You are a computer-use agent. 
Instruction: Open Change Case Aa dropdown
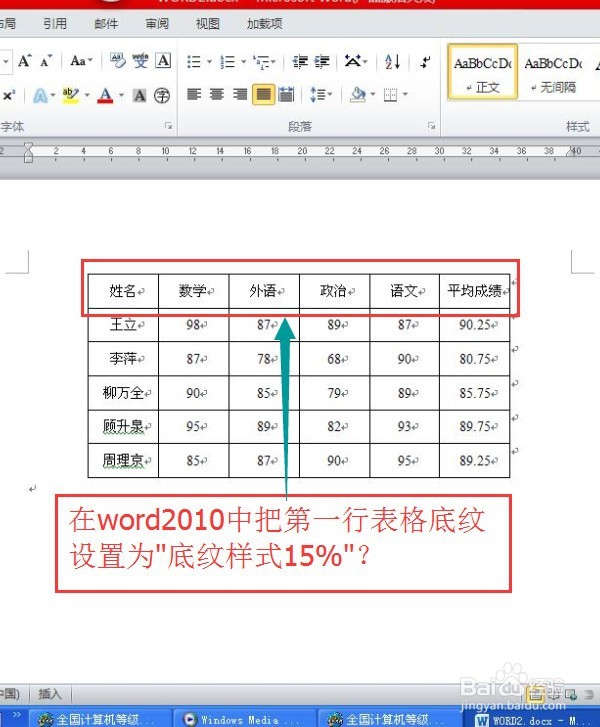pos(82,61)
